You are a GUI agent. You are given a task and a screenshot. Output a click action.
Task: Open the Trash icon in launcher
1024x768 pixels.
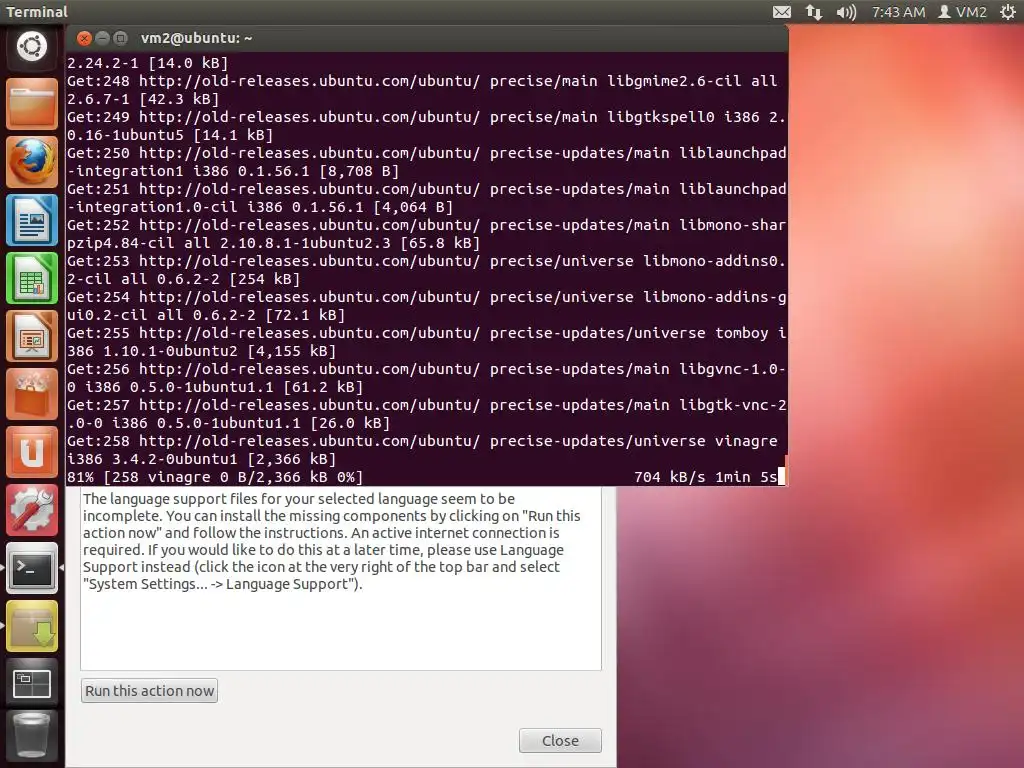[x=31, y=738]
